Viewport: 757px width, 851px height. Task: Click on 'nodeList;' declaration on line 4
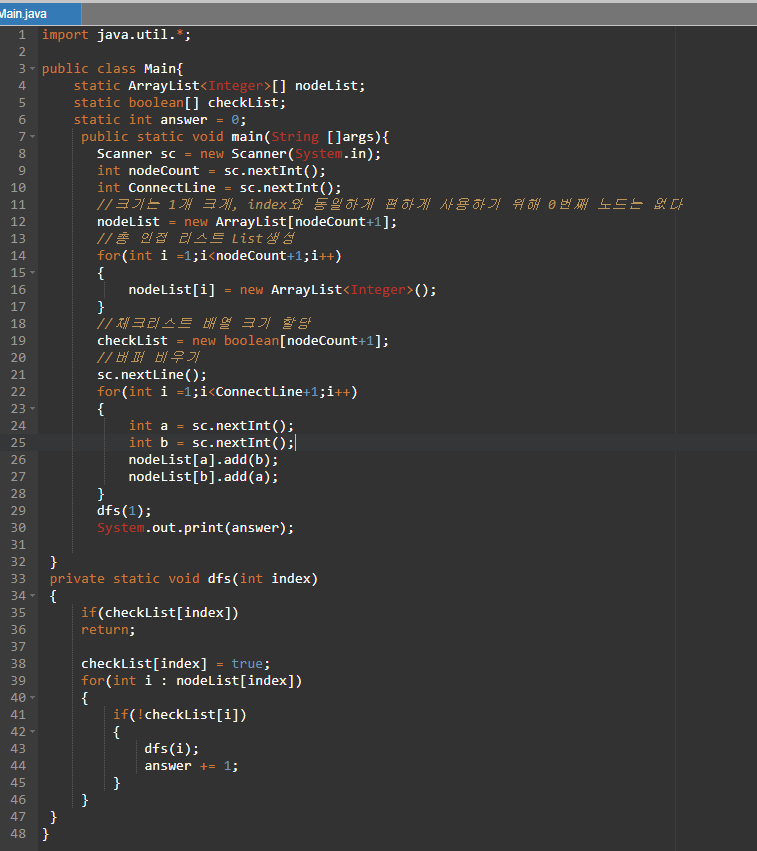click(x=330, y=86)
